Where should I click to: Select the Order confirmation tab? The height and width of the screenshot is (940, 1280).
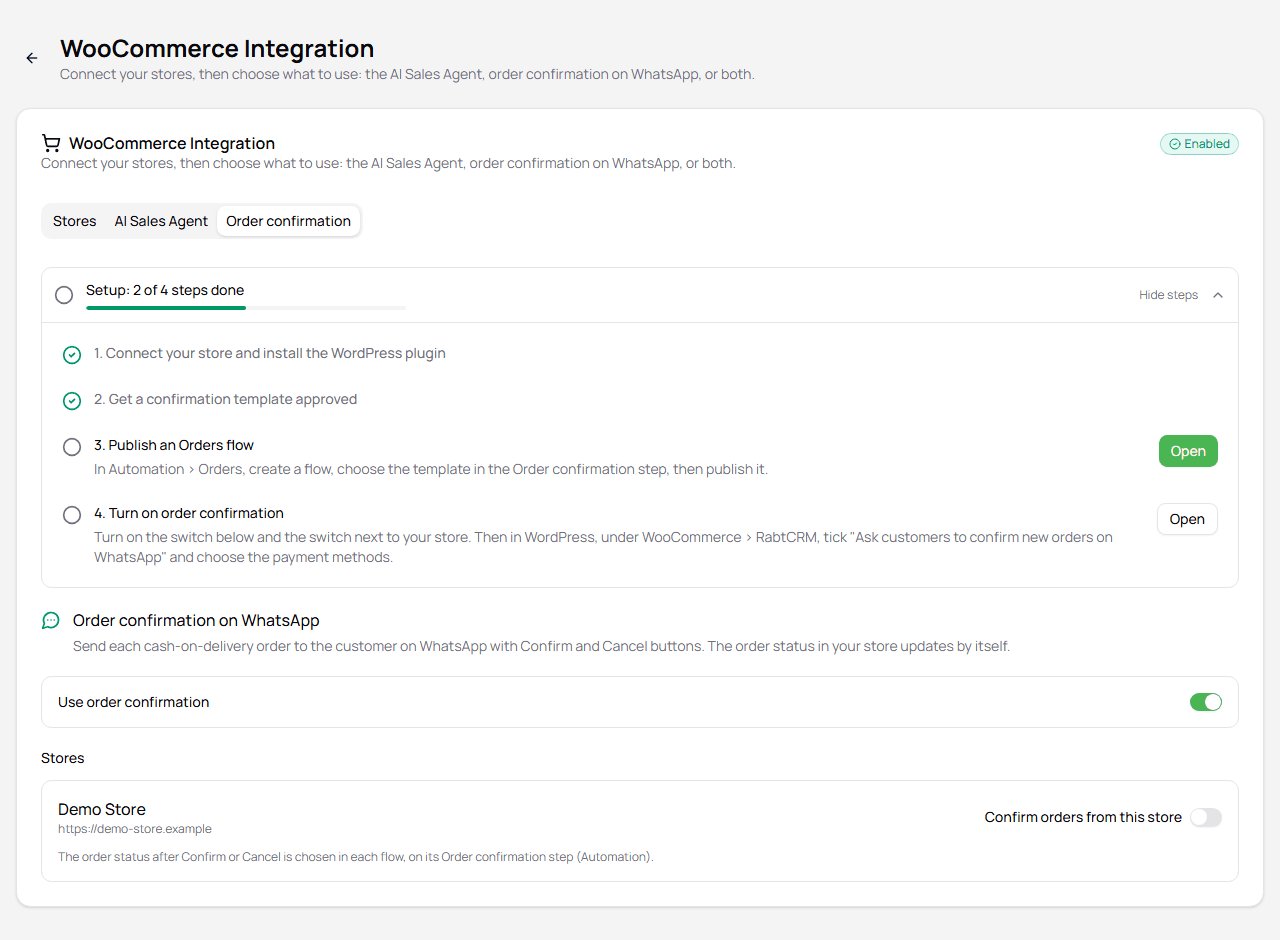288,221
